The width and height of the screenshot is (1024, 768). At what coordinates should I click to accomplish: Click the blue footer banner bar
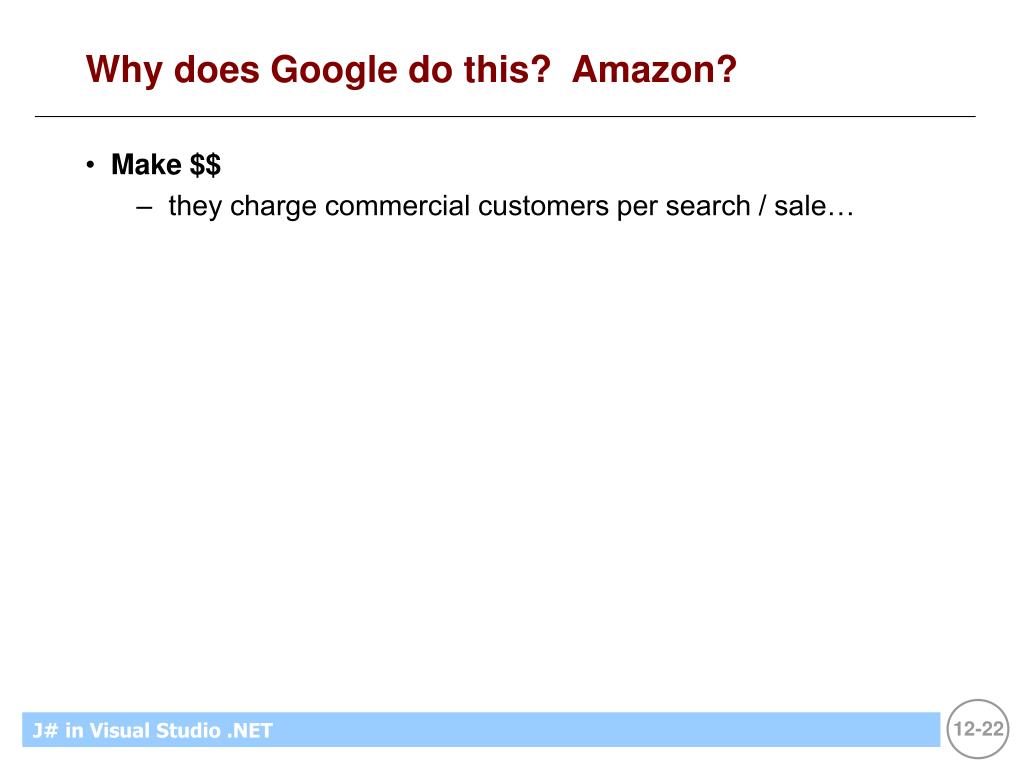coord(481,729)
